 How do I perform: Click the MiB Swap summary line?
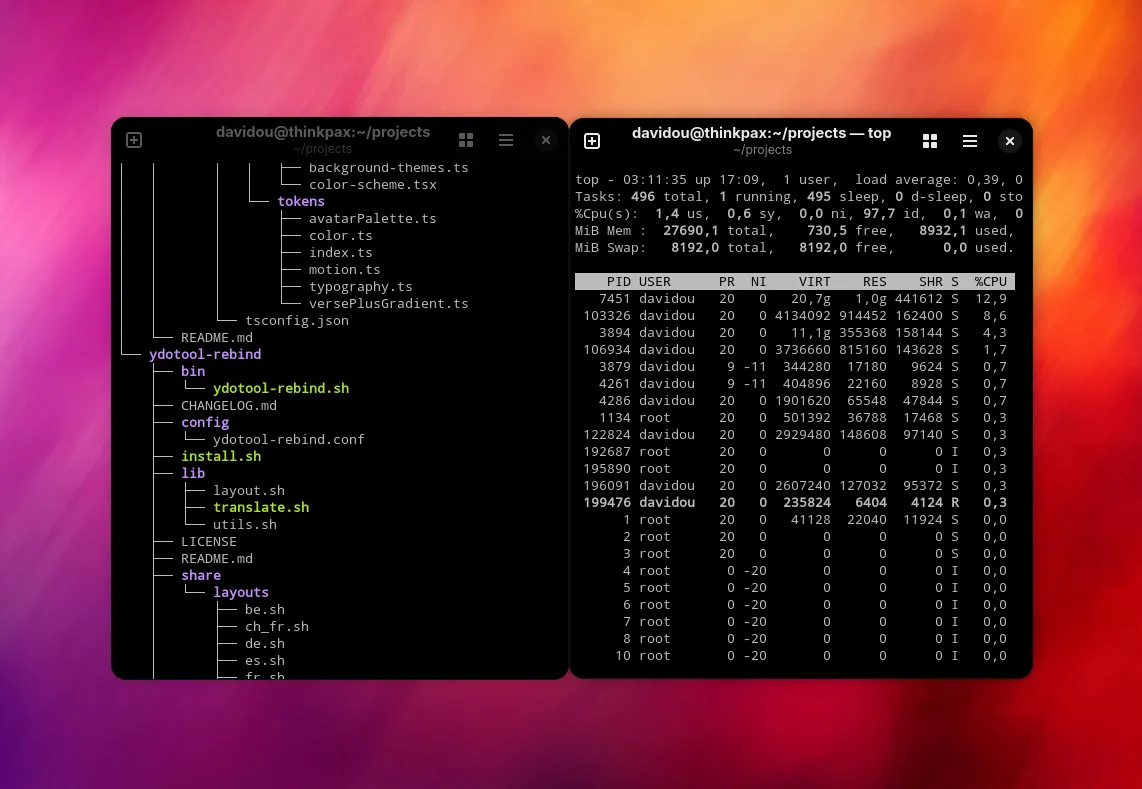click(795, 248)
